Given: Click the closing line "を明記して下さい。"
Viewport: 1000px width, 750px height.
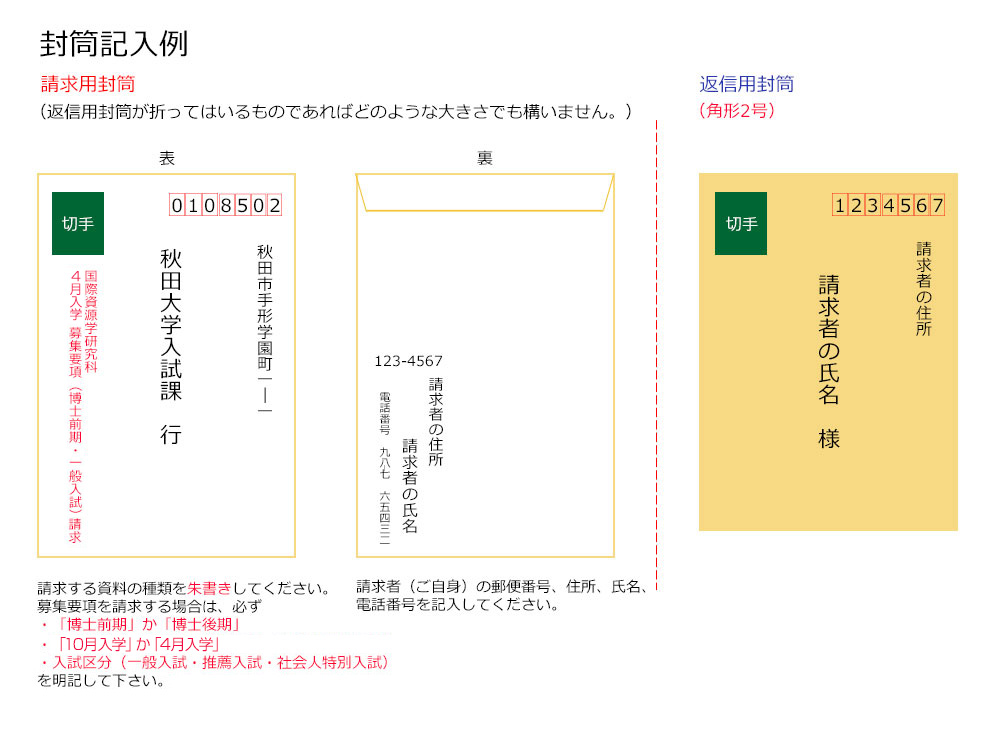Looking at the screenshot, I should click(x=101, y=681).
